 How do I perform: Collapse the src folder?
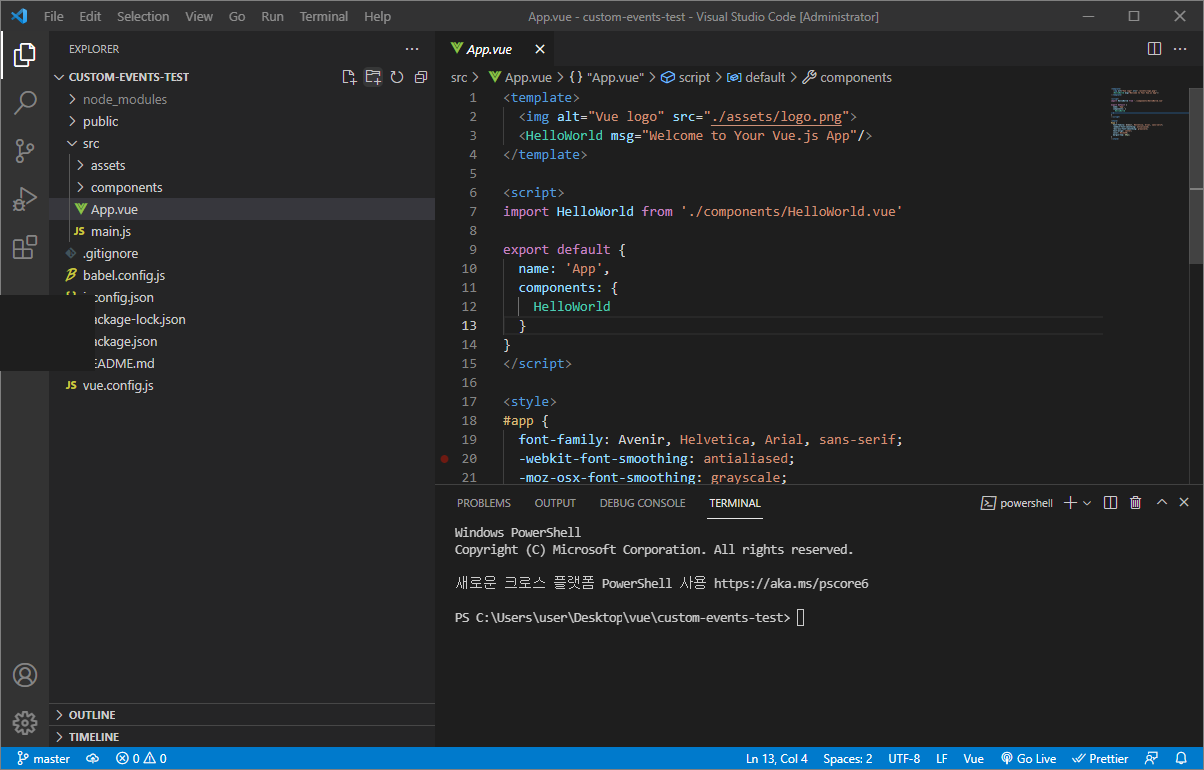click(242, 143)
